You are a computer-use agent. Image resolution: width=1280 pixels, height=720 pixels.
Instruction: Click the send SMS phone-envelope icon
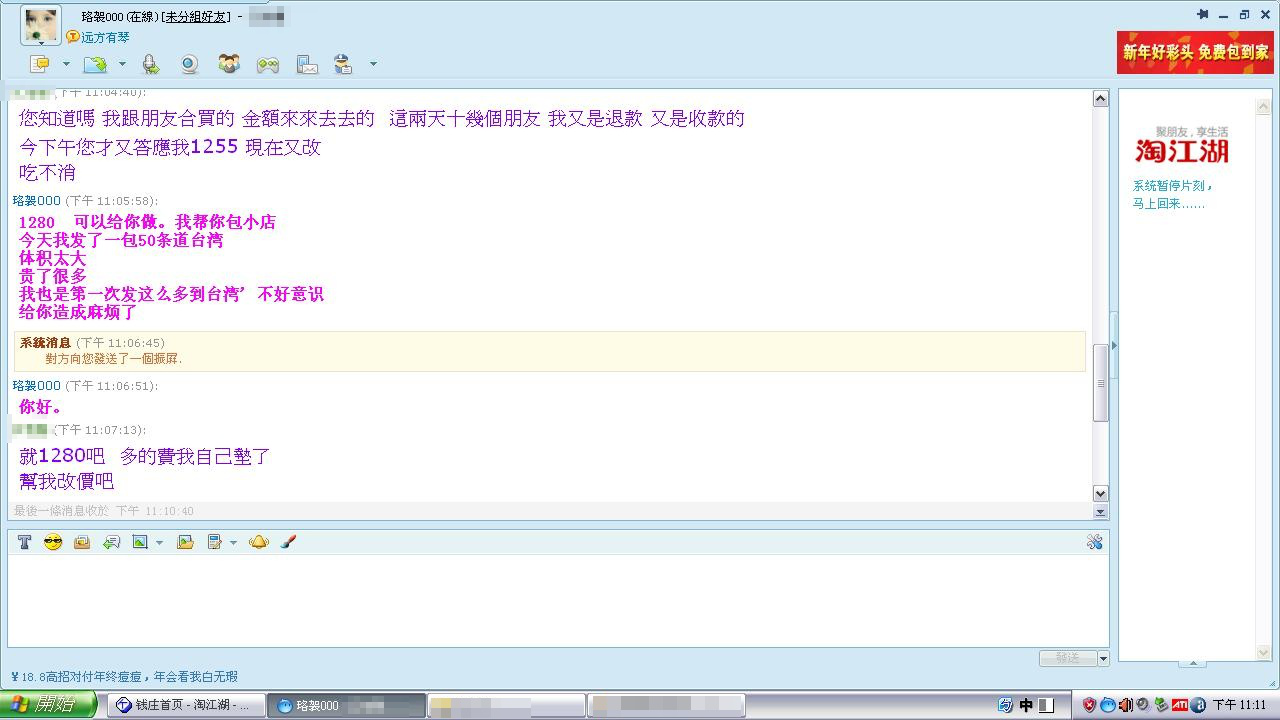[307, 64]
